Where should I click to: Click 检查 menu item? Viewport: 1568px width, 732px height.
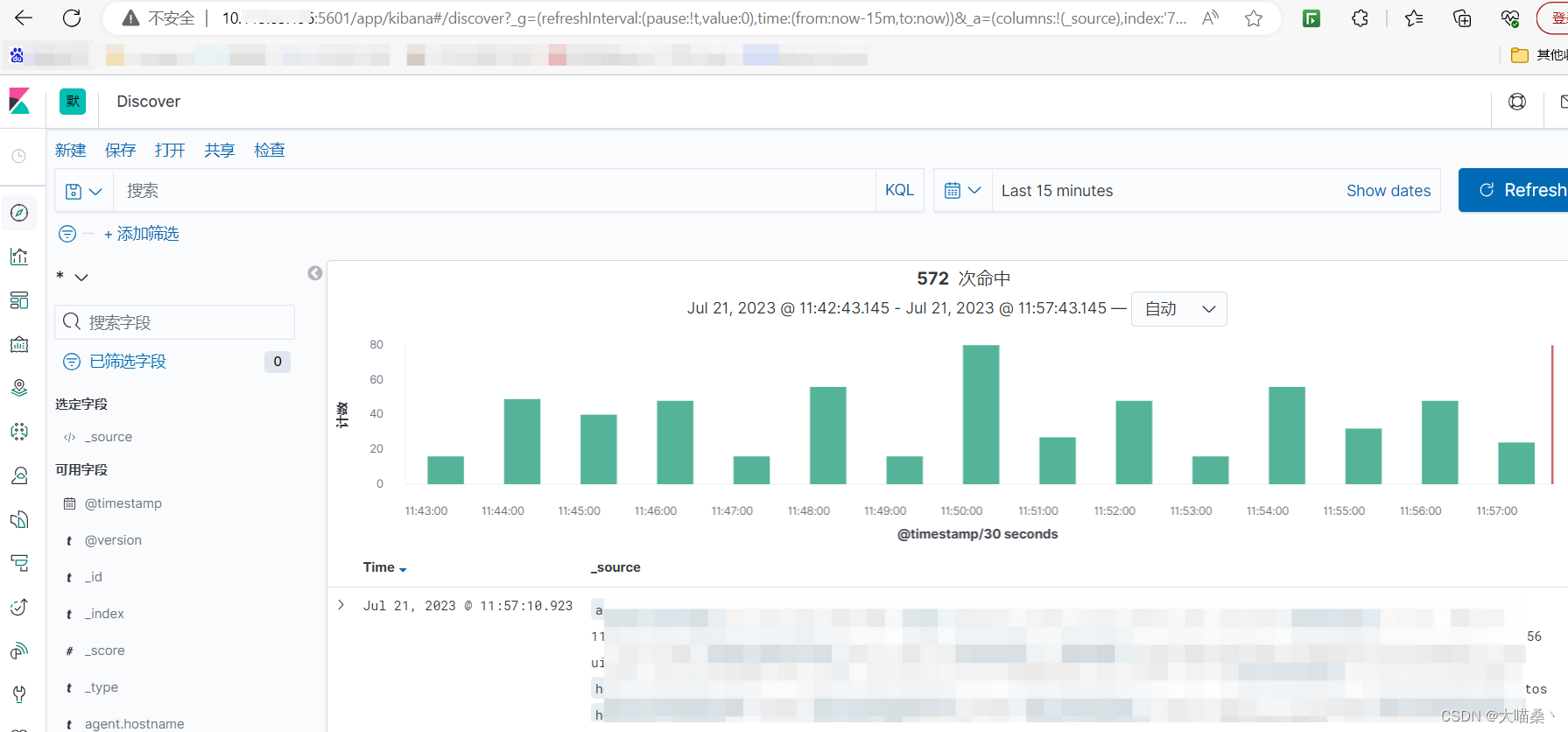click(x=270, y=150)
